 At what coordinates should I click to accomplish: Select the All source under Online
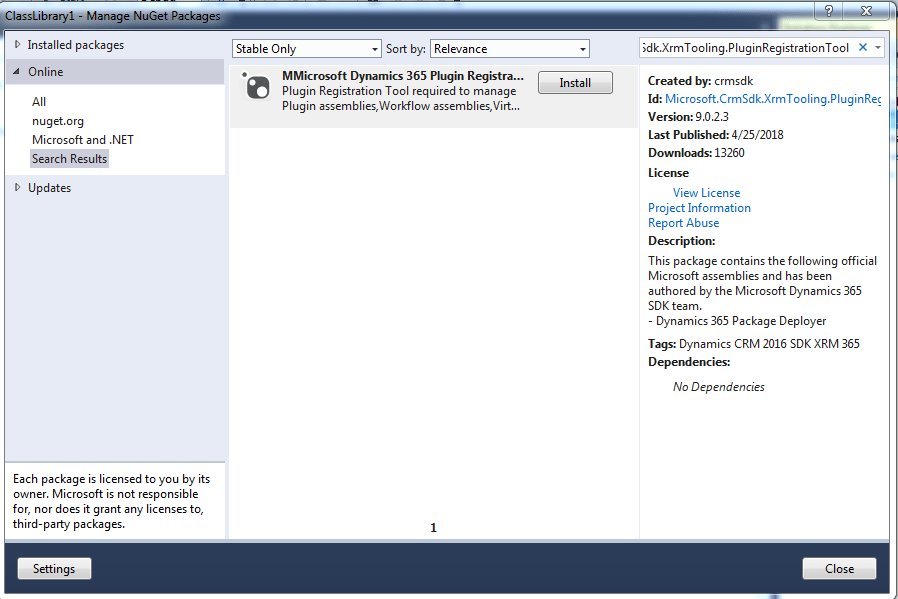click(39, 101)
